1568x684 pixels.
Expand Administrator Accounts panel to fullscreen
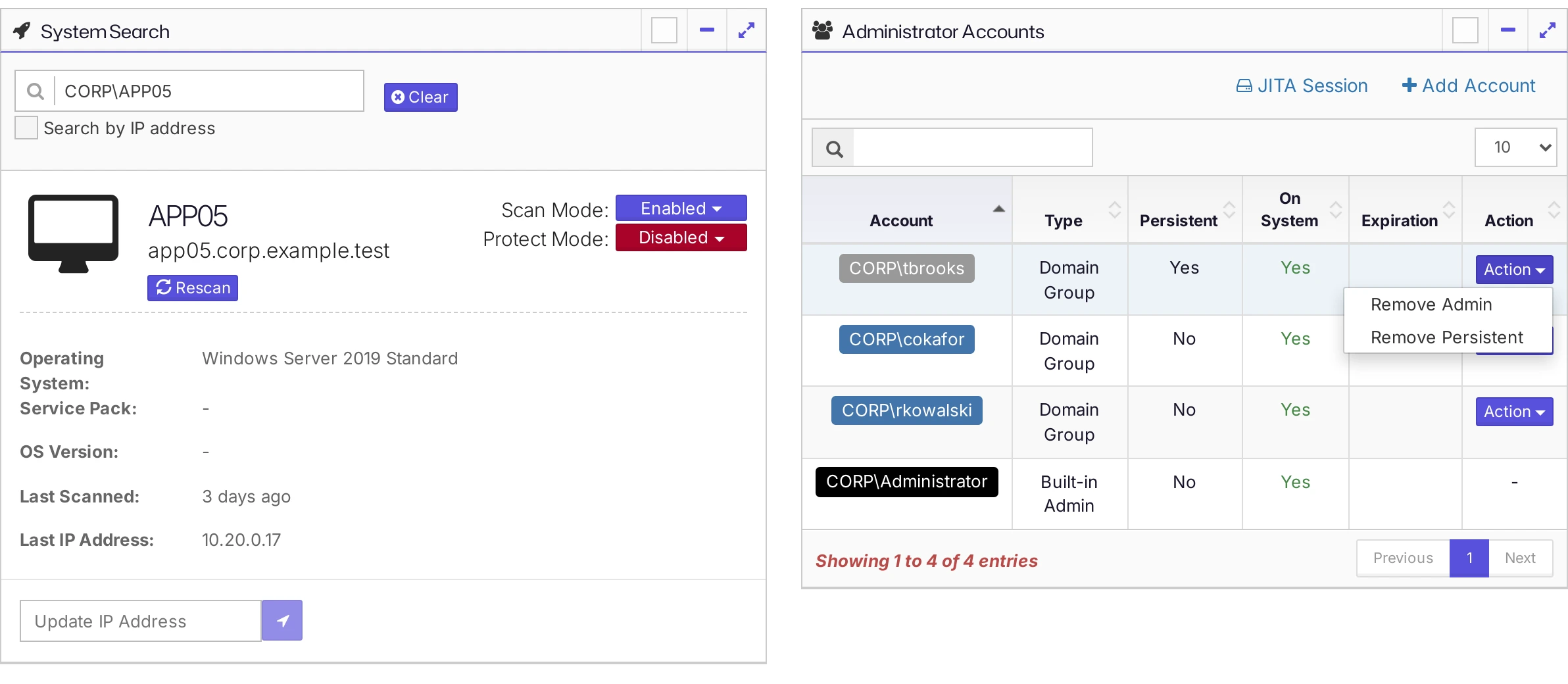[1548, 30]
